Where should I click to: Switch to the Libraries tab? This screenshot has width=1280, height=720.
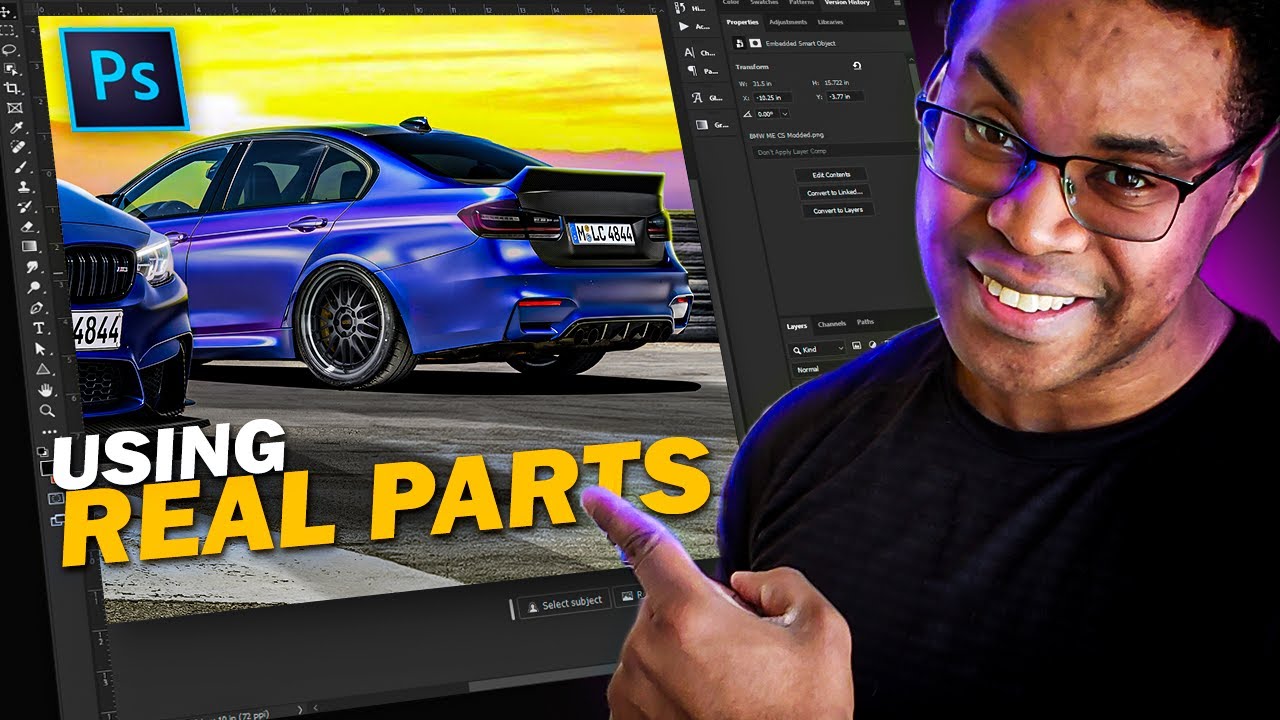[x=830, y=22]
